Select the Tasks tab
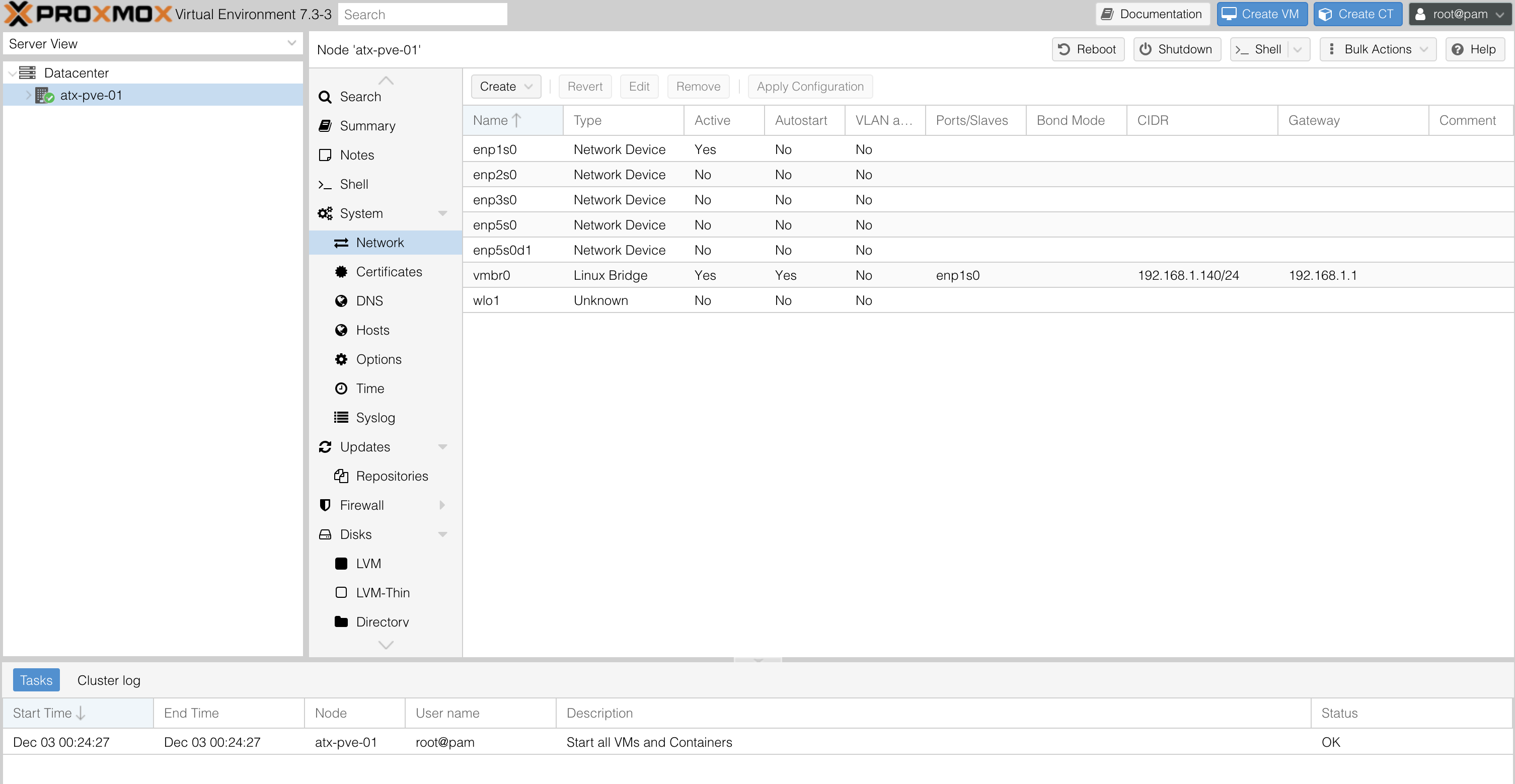Image resolution: width=1515 pixels, height=784 pixels. click(36, 680)
